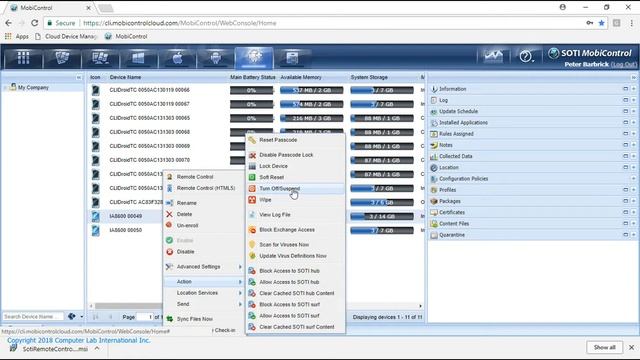
Task: Open the Printers tab icon
Action: 292,58
